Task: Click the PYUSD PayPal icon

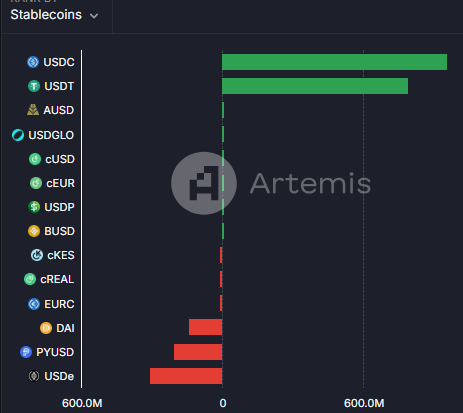Action: [26, 352]
